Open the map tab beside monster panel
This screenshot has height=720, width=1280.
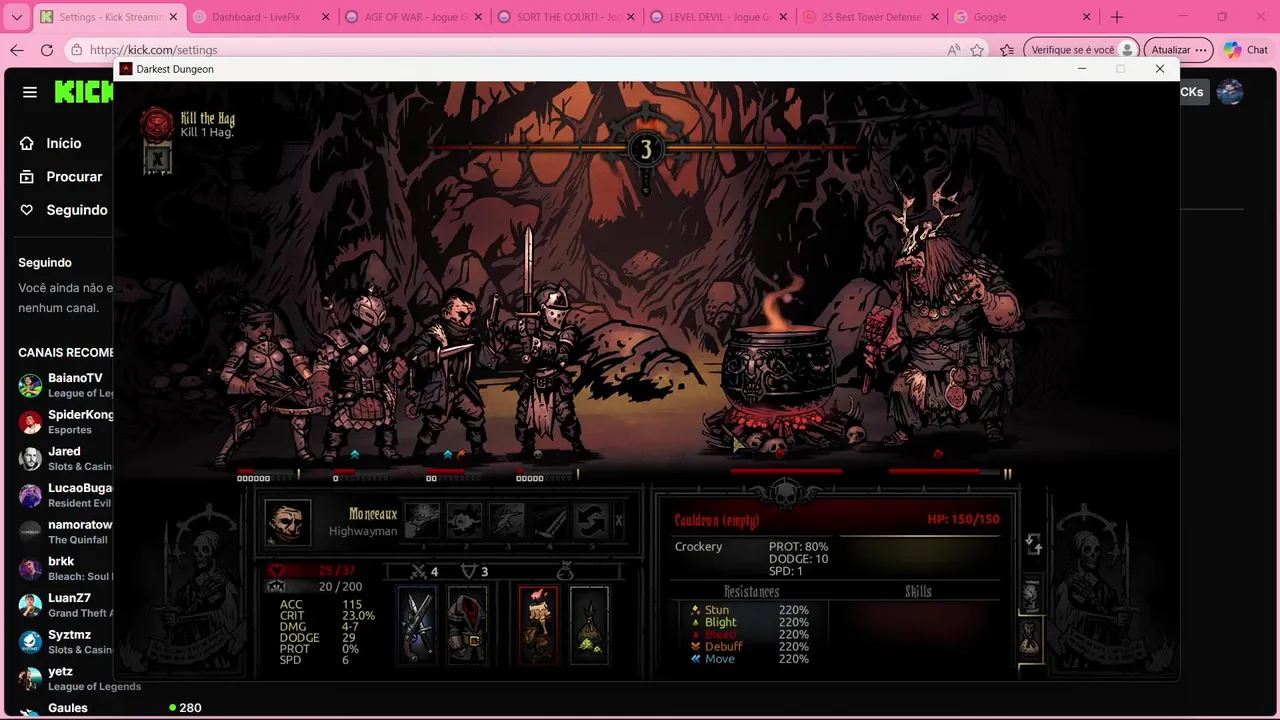point(1031,596)
